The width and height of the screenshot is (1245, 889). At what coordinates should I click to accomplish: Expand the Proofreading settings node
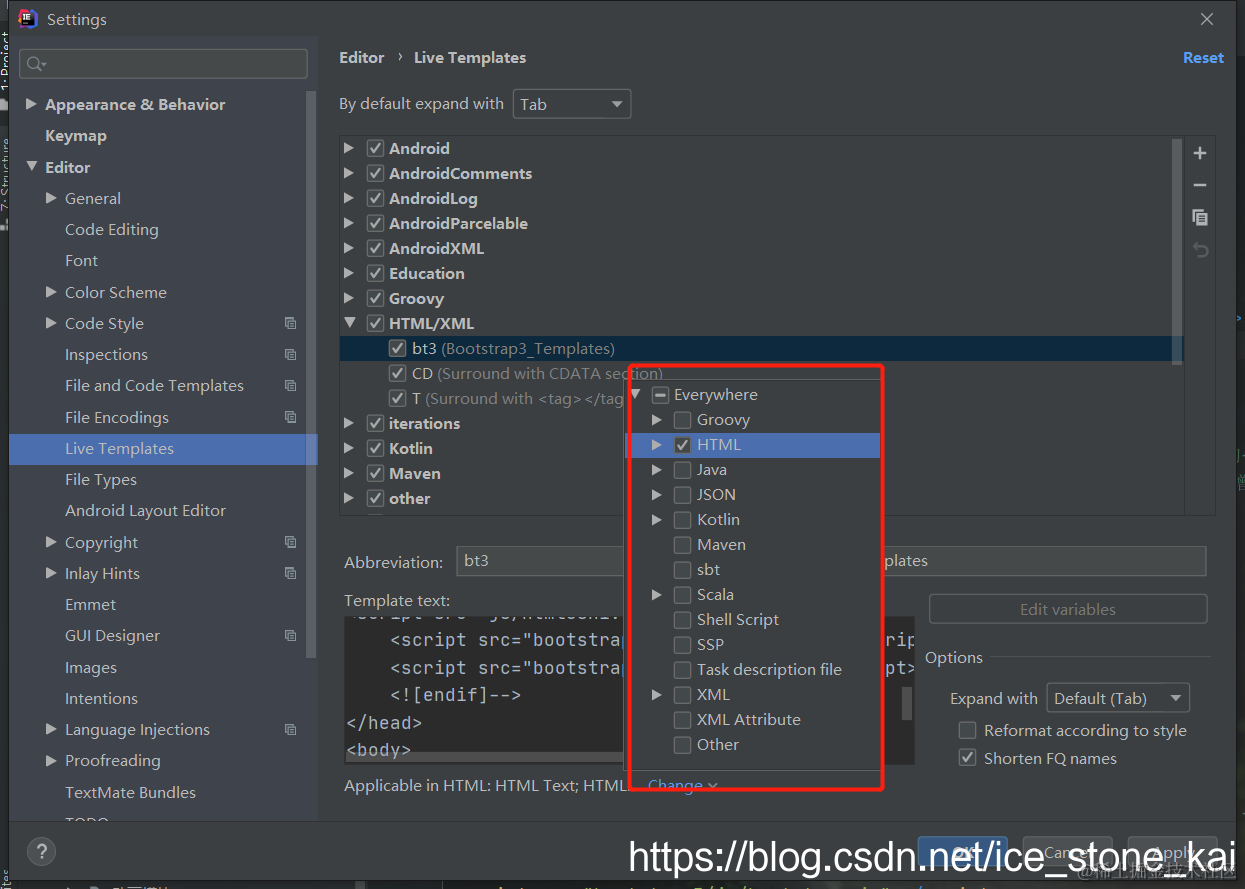pos(51,760)
